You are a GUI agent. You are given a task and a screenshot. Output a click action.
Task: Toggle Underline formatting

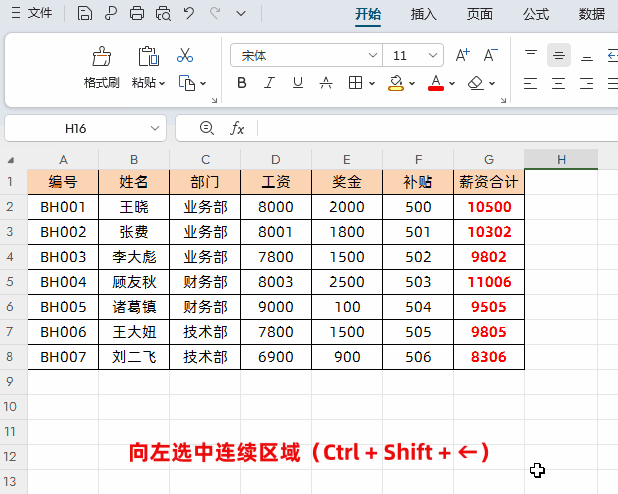(298, 83)
